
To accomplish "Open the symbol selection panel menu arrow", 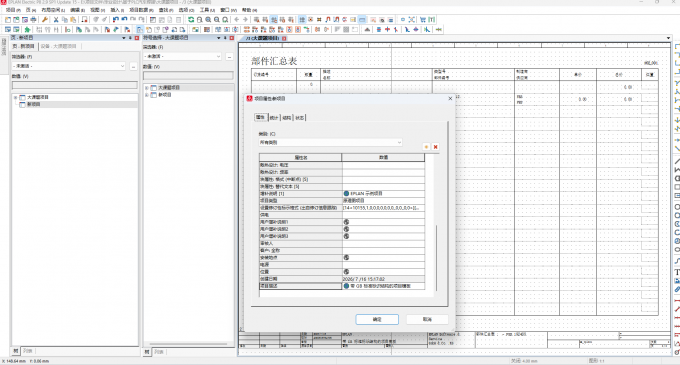I will coord(219,38).
